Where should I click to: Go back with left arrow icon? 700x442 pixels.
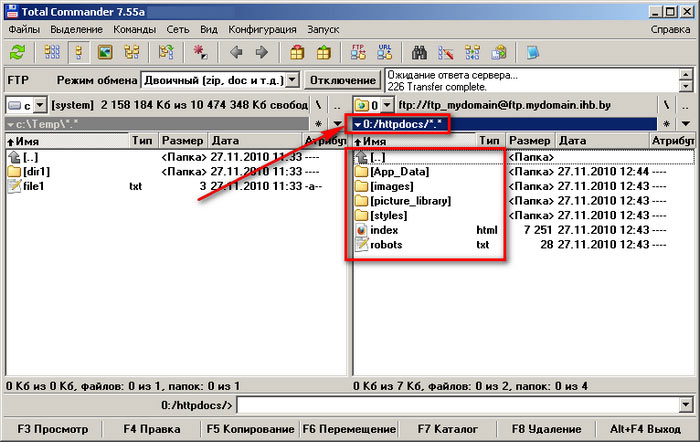(236, 53)
